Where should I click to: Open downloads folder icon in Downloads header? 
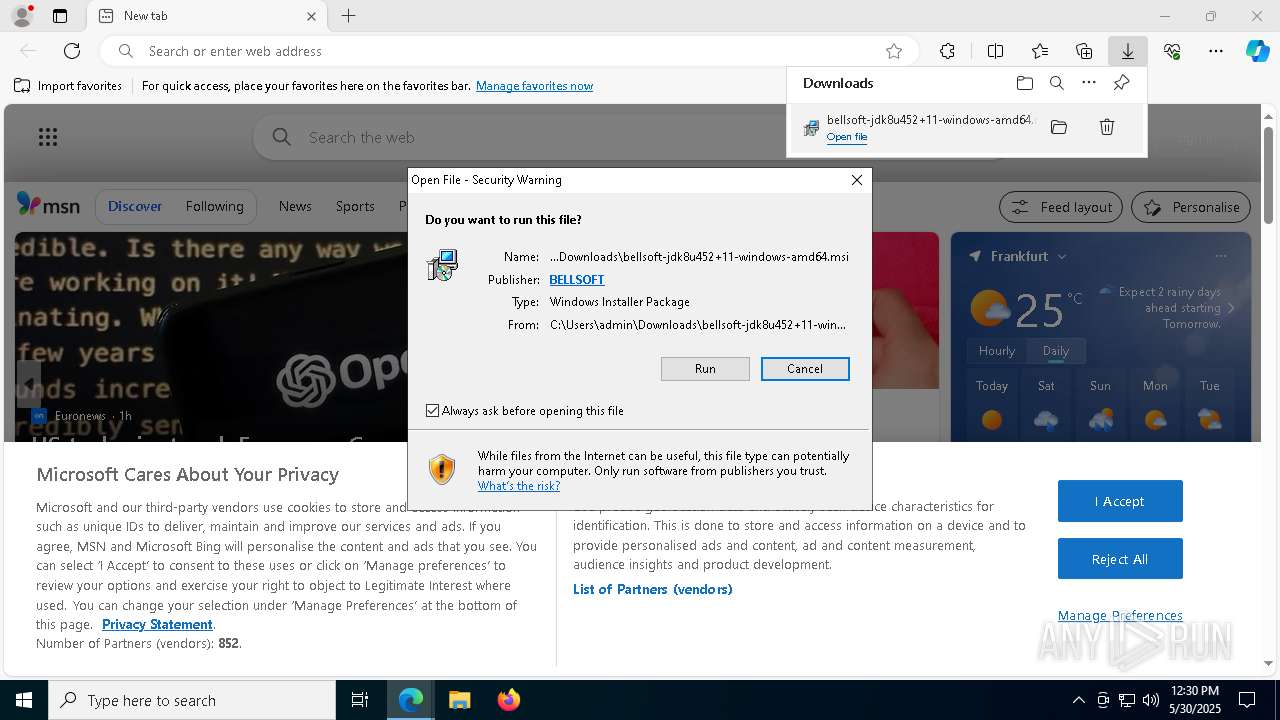[1025, 83]
